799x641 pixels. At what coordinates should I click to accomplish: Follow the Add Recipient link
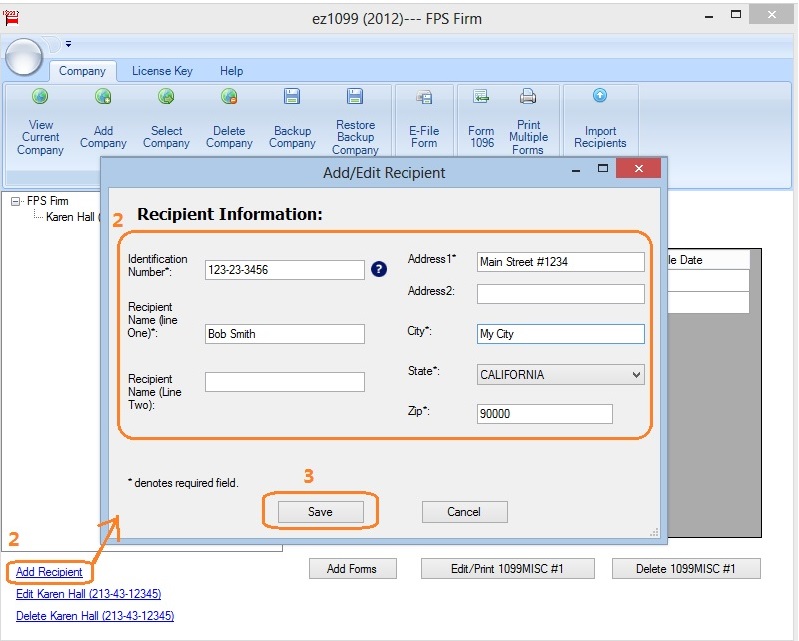tap(49, 572)
